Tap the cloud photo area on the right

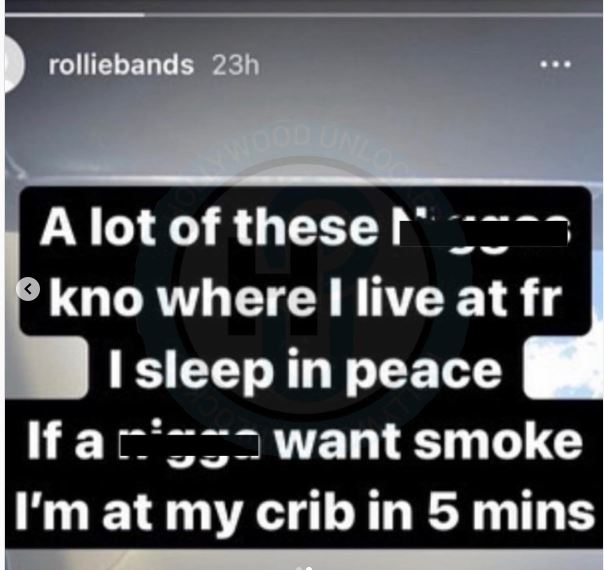click(x=563, y=367)
